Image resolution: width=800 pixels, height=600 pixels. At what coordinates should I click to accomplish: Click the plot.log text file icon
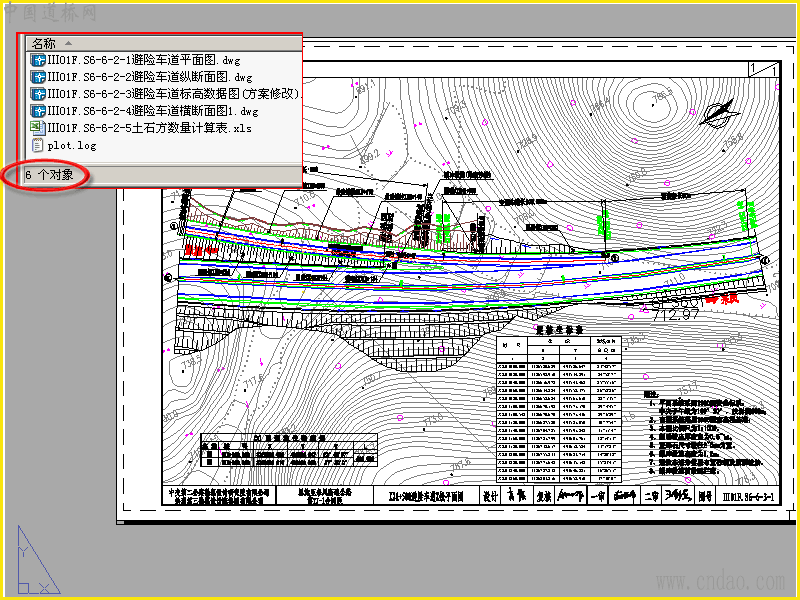[x=37, y=145]
